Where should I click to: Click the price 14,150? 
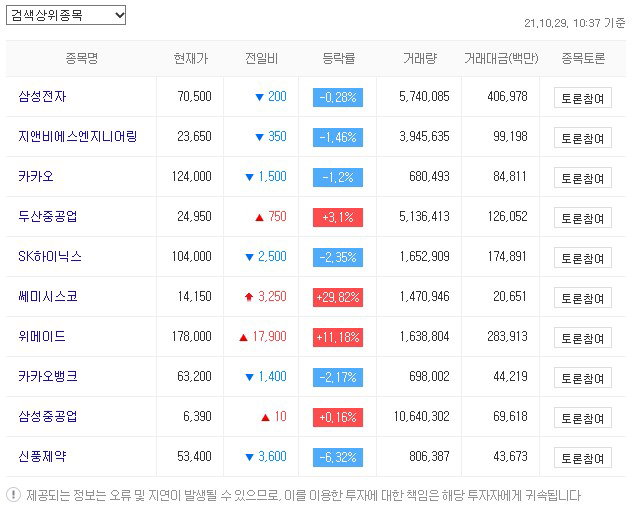coord(194,297)
